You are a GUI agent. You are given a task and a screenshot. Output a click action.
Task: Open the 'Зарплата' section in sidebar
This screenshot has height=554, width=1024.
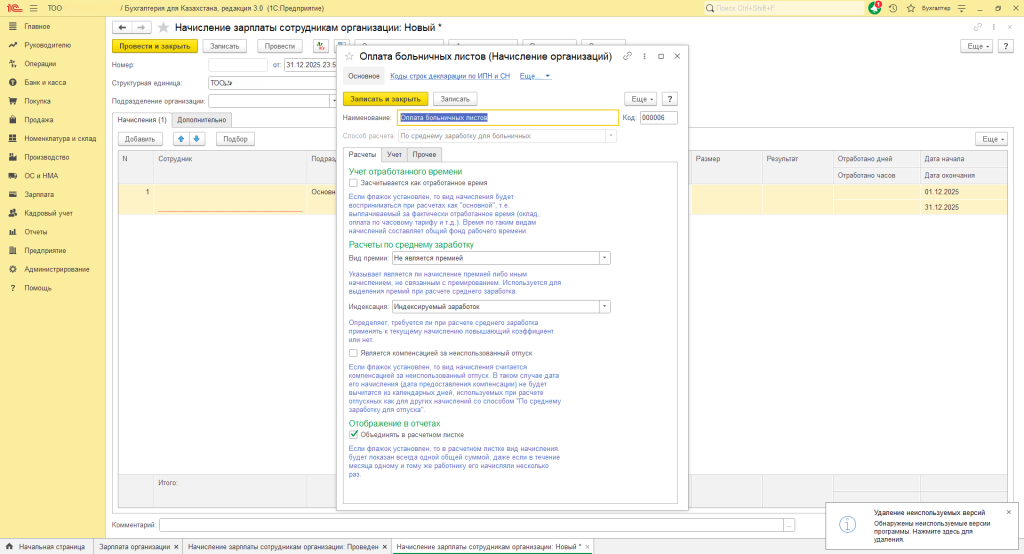(x=39, y=193)
